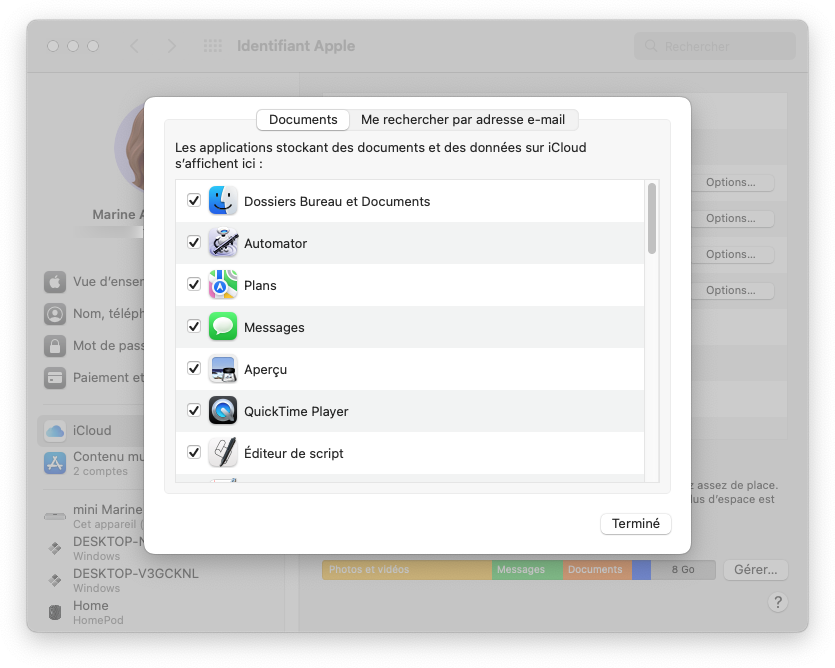Select the Automator robot icon
The width and height of the screenshot is (835, 668).
(222, 242)
